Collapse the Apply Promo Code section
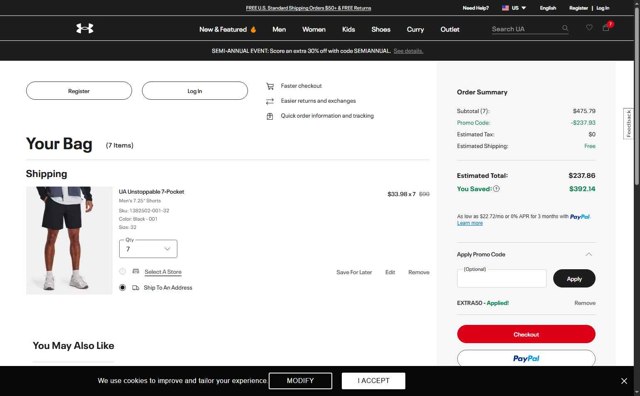This screenshot has width=640, height=396. tap(589, 254)
